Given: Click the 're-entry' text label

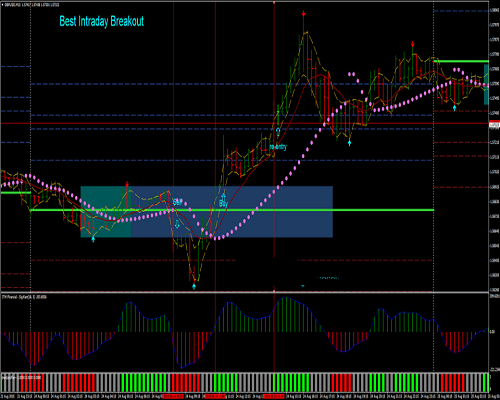Looking at the screenshot, I should point(278,147).
